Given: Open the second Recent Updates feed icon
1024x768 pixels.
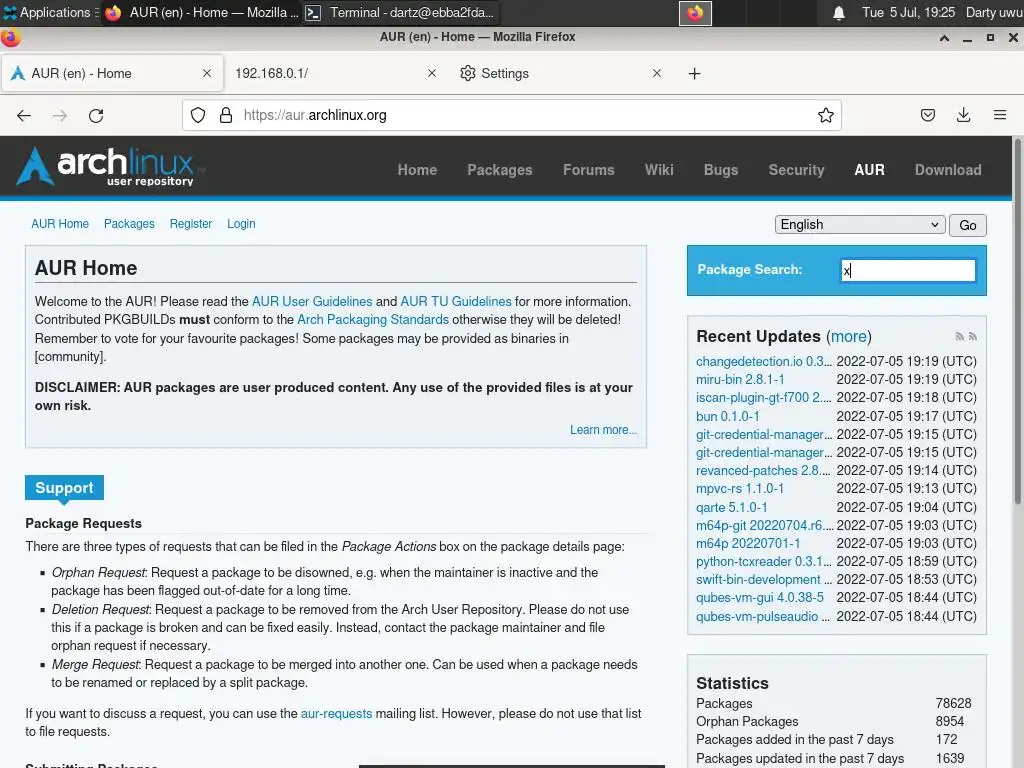Looking at the screenshot, I should click(972, 336).
